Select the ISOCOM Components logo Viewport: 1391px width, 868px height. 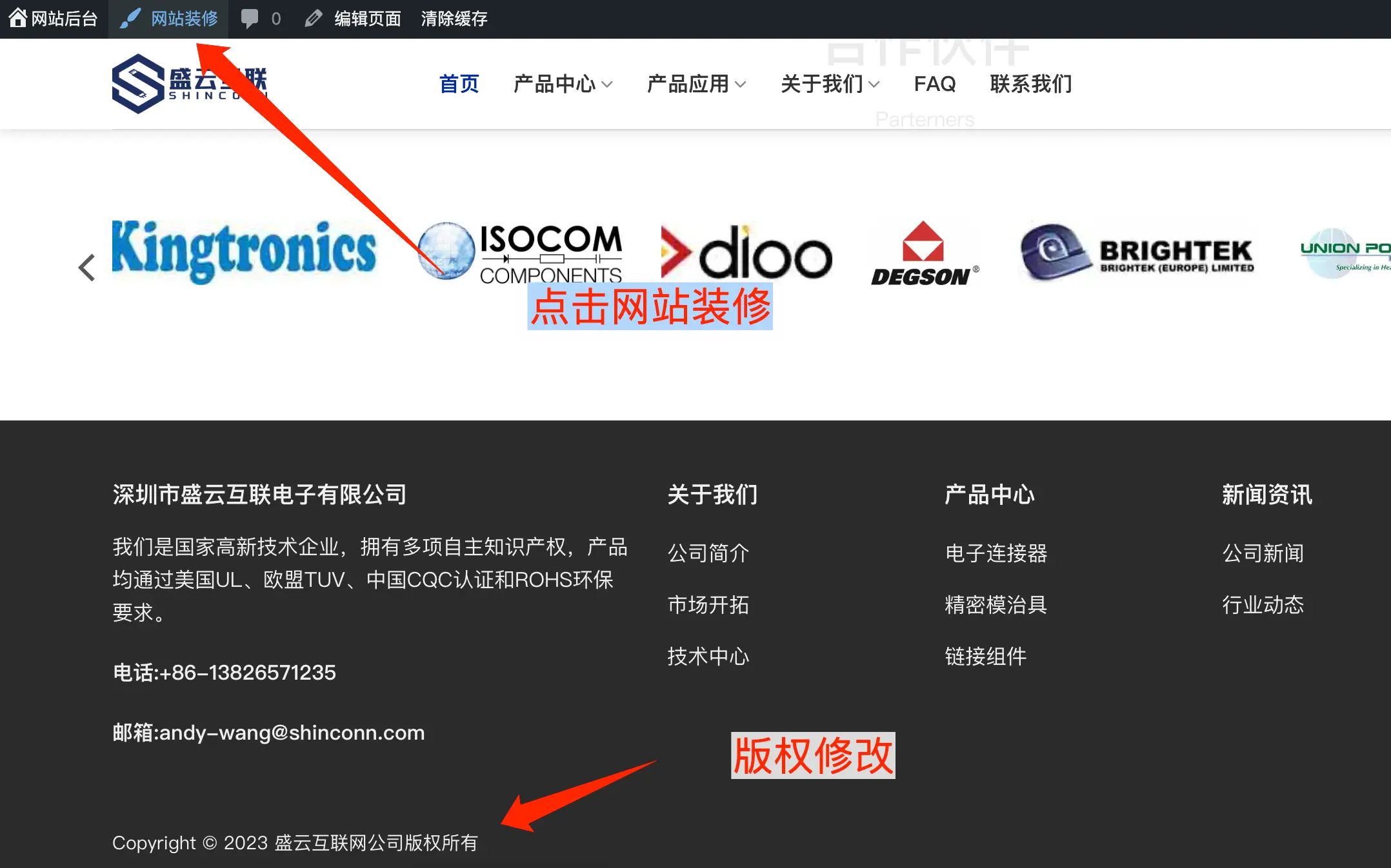[x=520, y=252]
